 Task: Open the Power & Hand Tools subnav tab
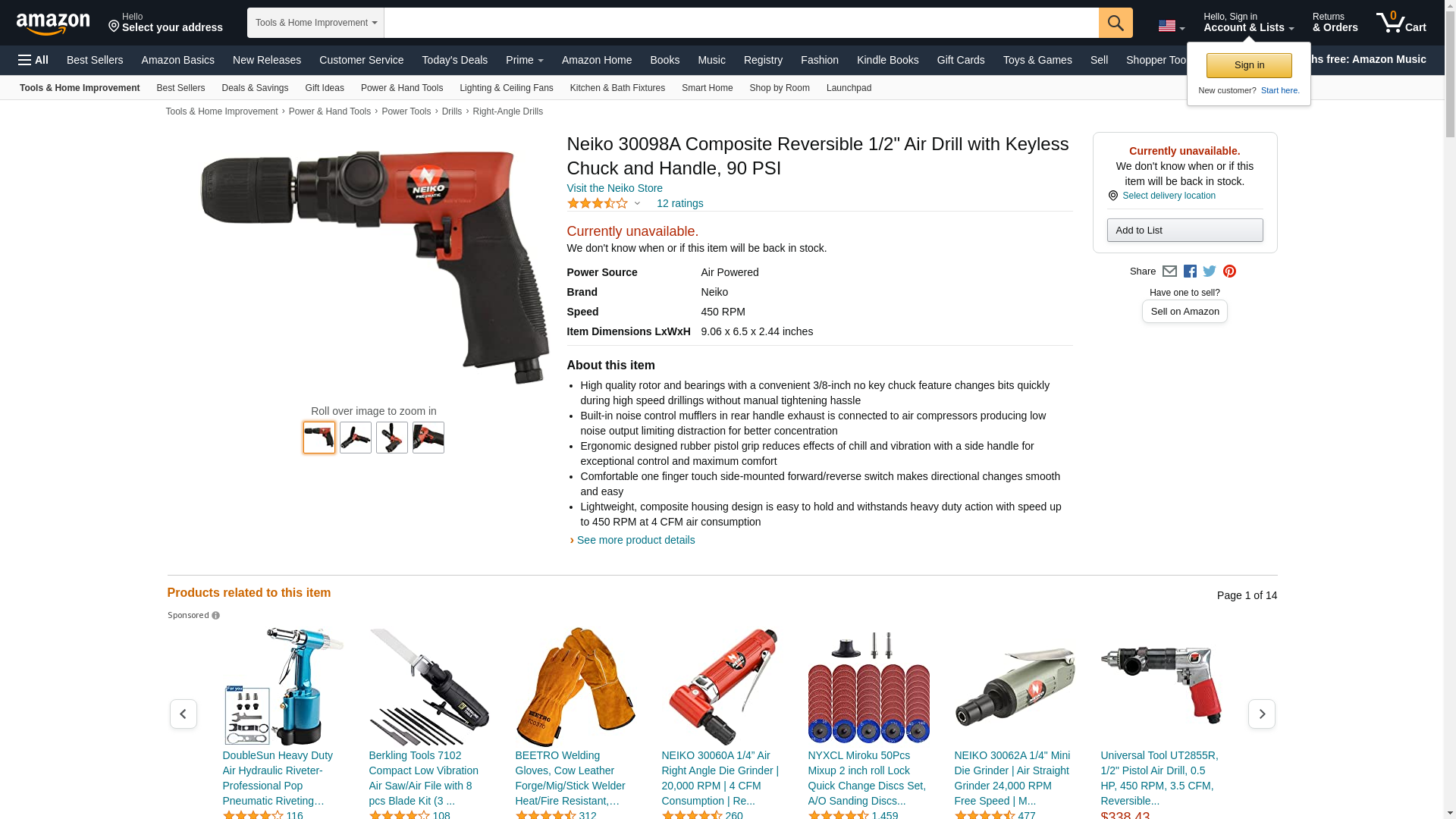402,88
